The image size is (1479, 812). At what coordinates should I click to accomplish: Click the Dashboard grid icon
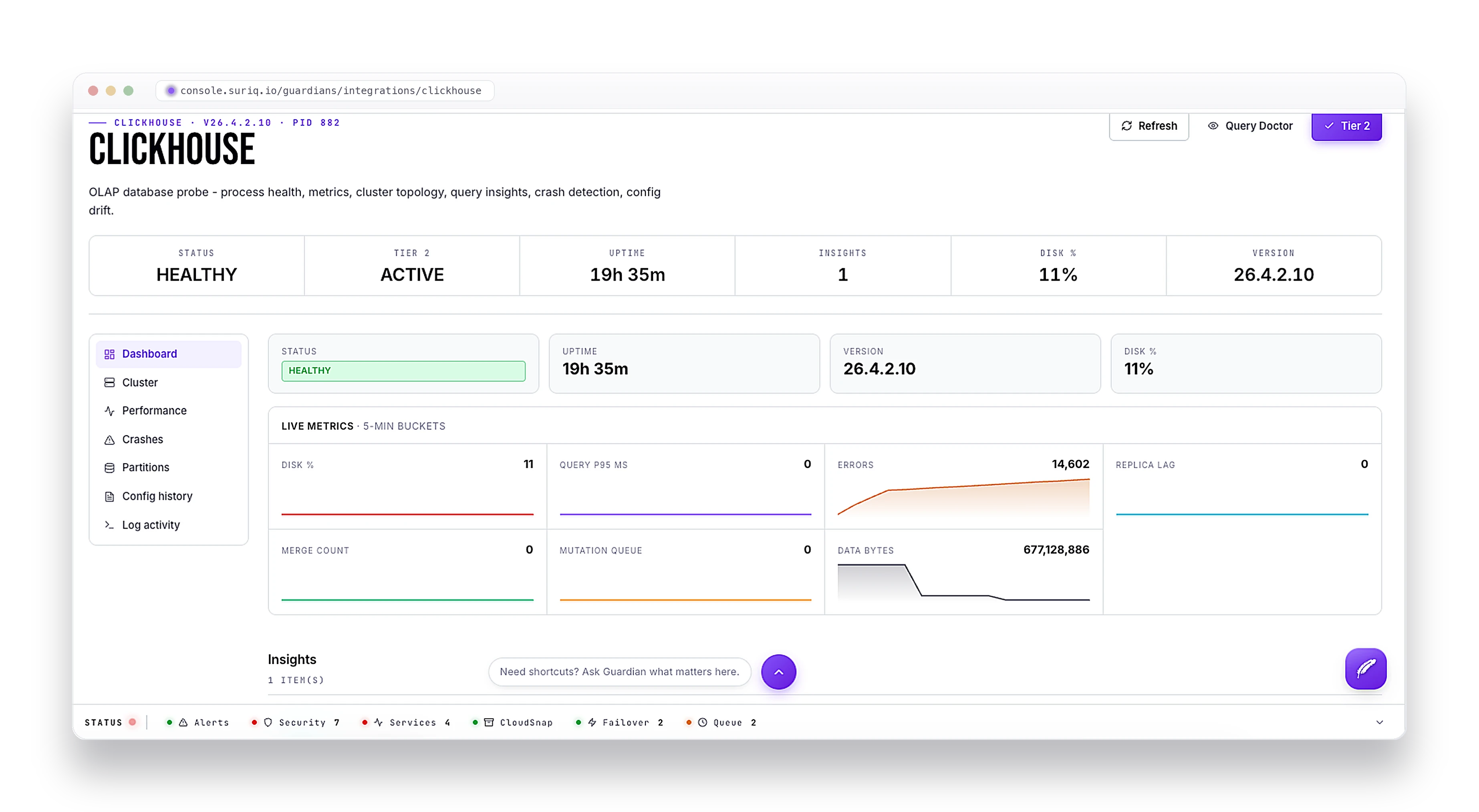[109, 354]
